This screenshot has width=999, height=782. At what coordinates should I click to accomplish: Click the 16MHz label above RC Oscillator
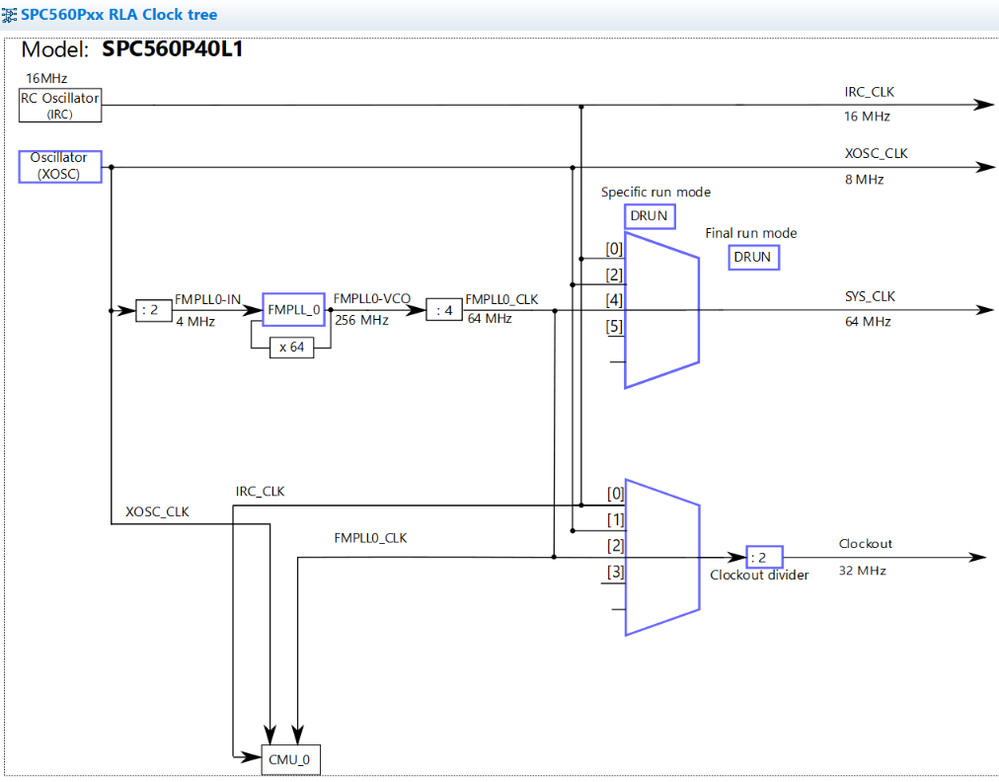[46, 78]
